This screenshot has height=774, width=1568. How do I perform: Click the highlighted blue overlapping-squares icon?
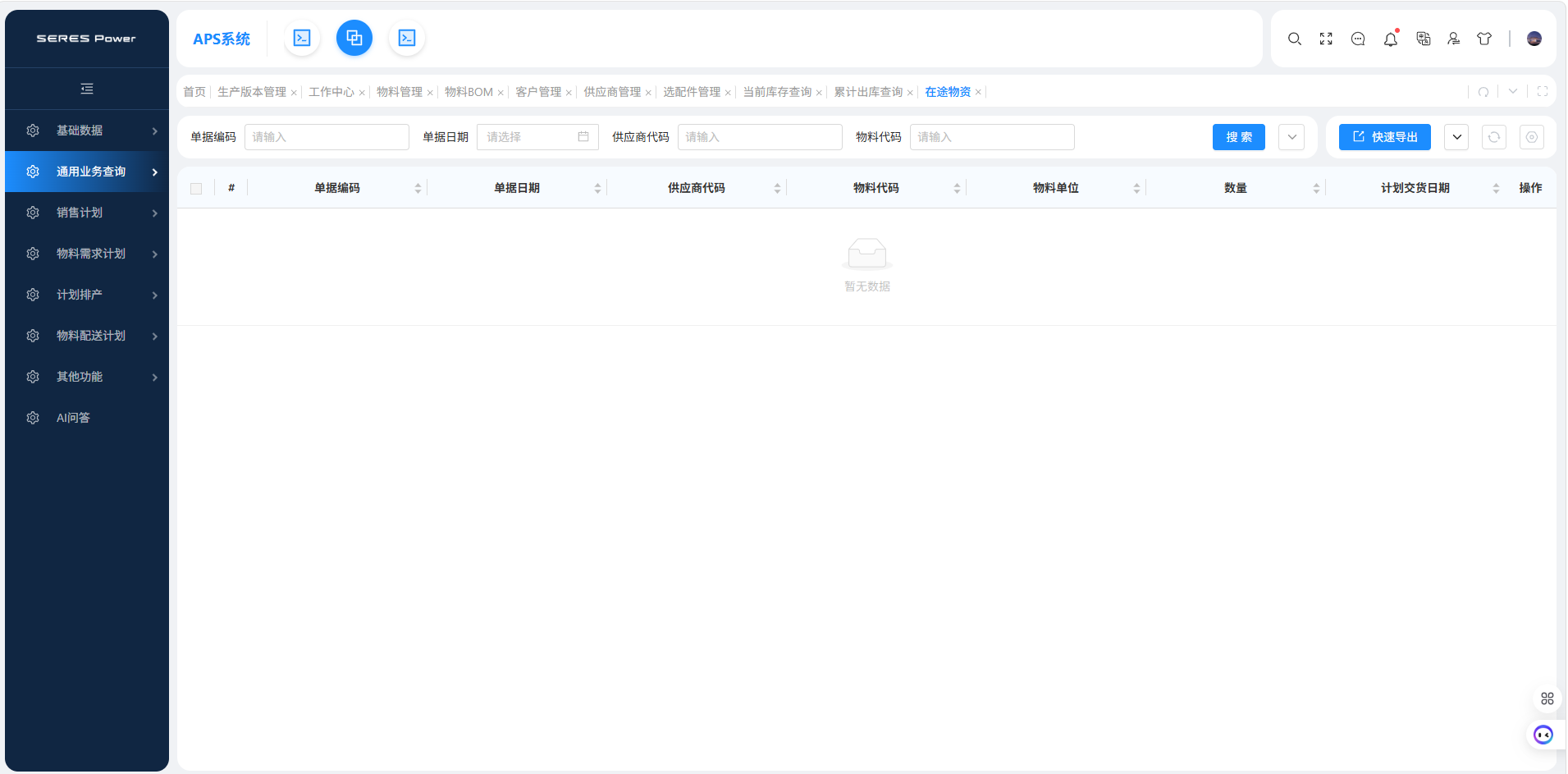coord(354,38)
